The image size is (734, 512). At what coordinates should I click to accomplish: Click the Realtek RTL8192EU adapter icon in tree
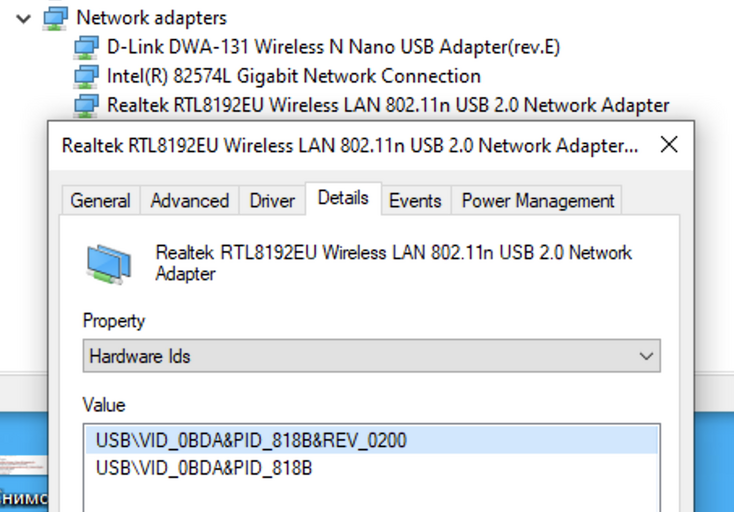click(x=86, y=106)
